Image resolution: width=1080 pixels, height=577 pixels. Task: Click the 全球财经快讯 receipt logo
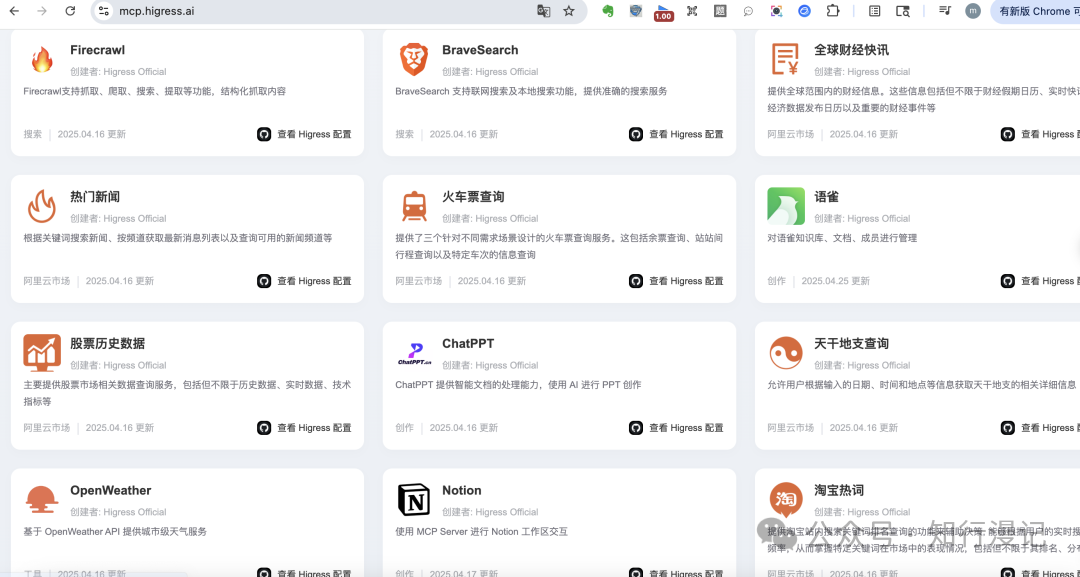pyautogui.click(x=785, y=59)
